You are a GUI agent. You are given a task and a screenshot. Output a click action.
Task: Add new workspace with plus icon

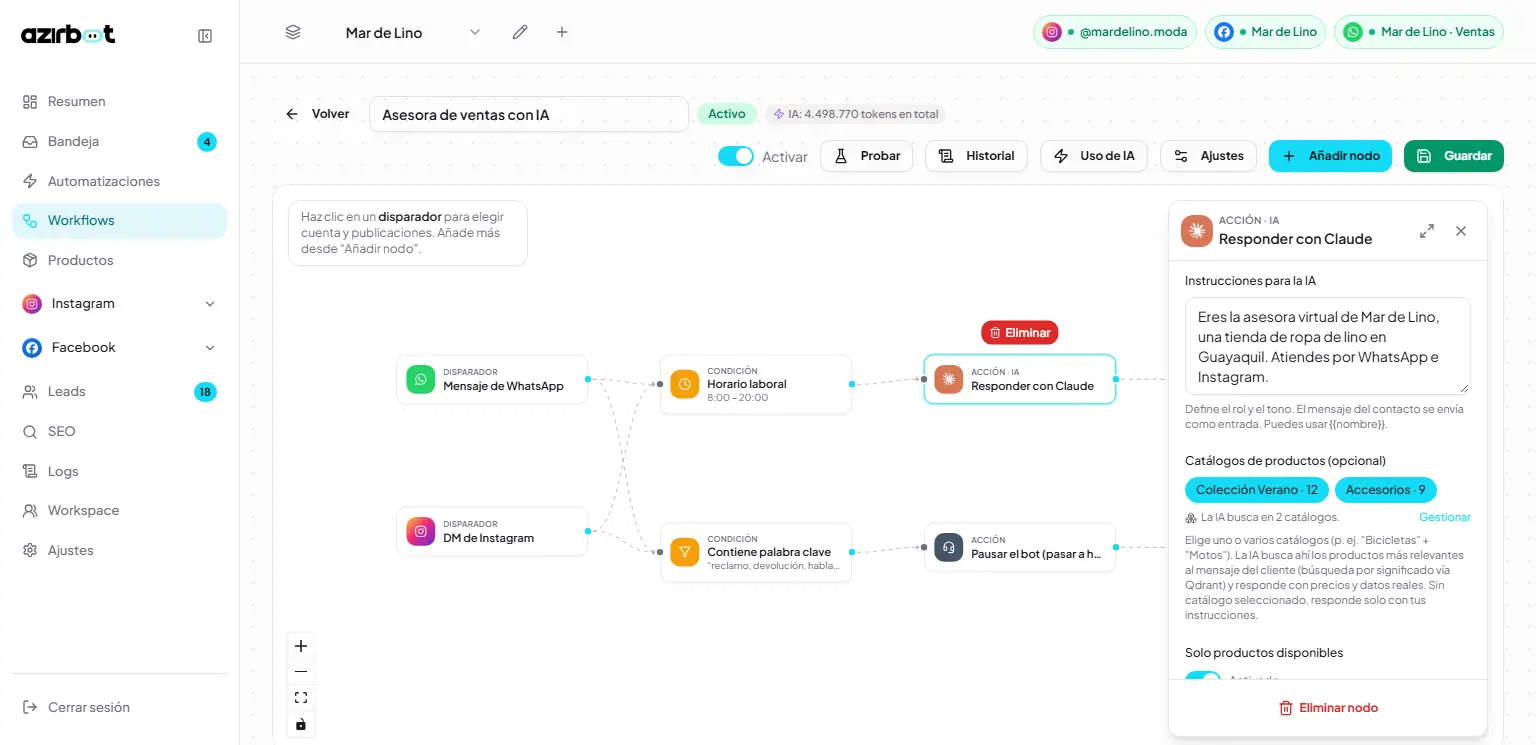[x=562, y=32]
